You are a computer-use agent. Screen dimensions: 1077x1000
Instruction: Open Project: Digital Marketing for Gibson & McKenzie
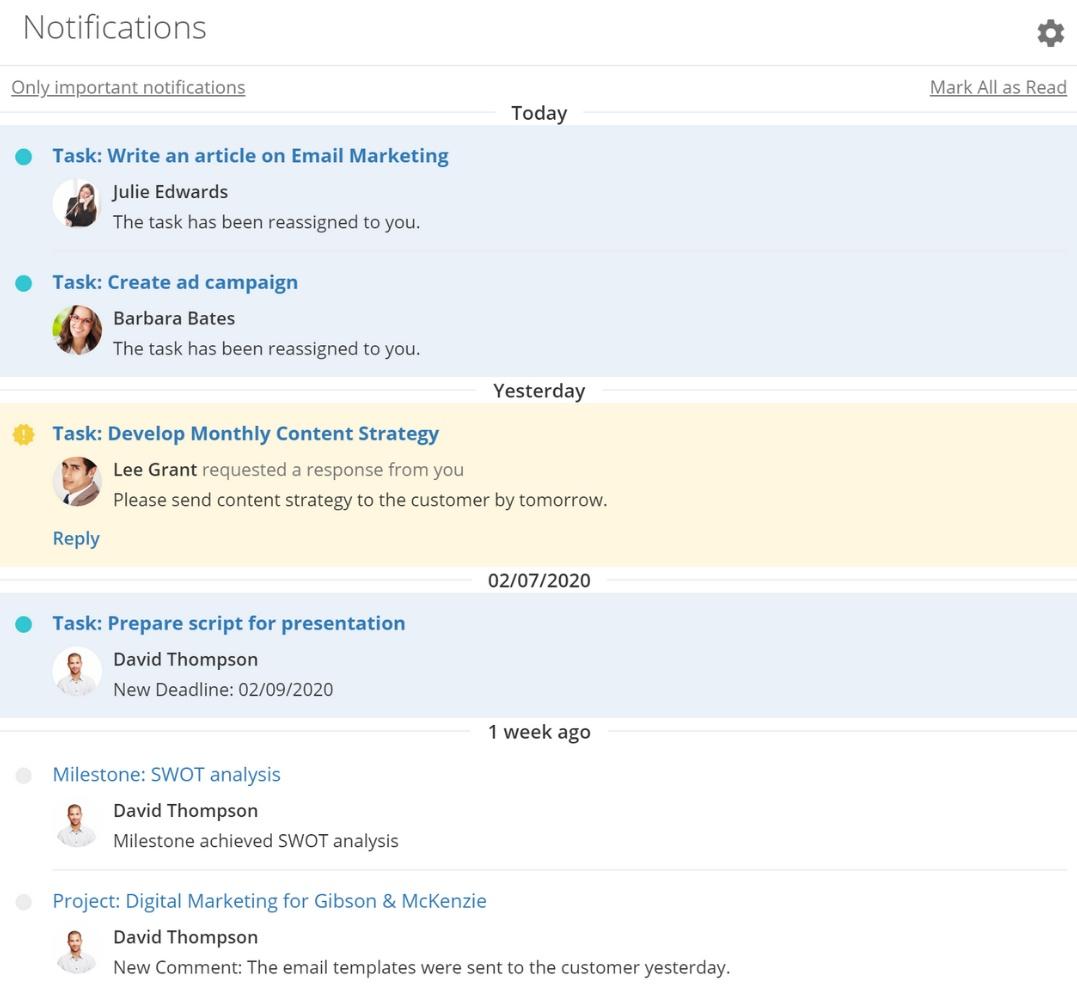269,901
